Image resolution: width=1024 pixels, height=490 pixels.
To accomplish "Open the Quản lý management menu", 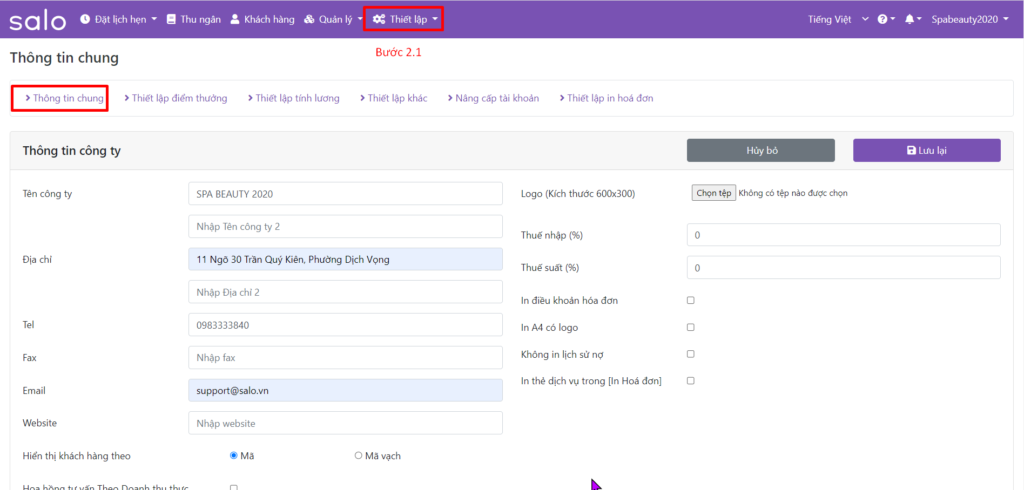I will pos(333,19).
